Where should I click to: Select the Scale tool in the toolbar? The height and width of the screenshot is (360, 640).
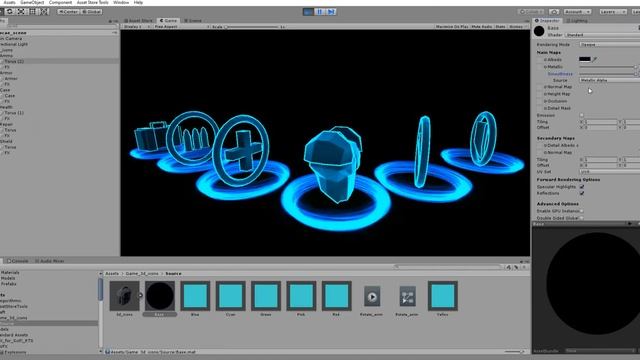coord(21,11)
